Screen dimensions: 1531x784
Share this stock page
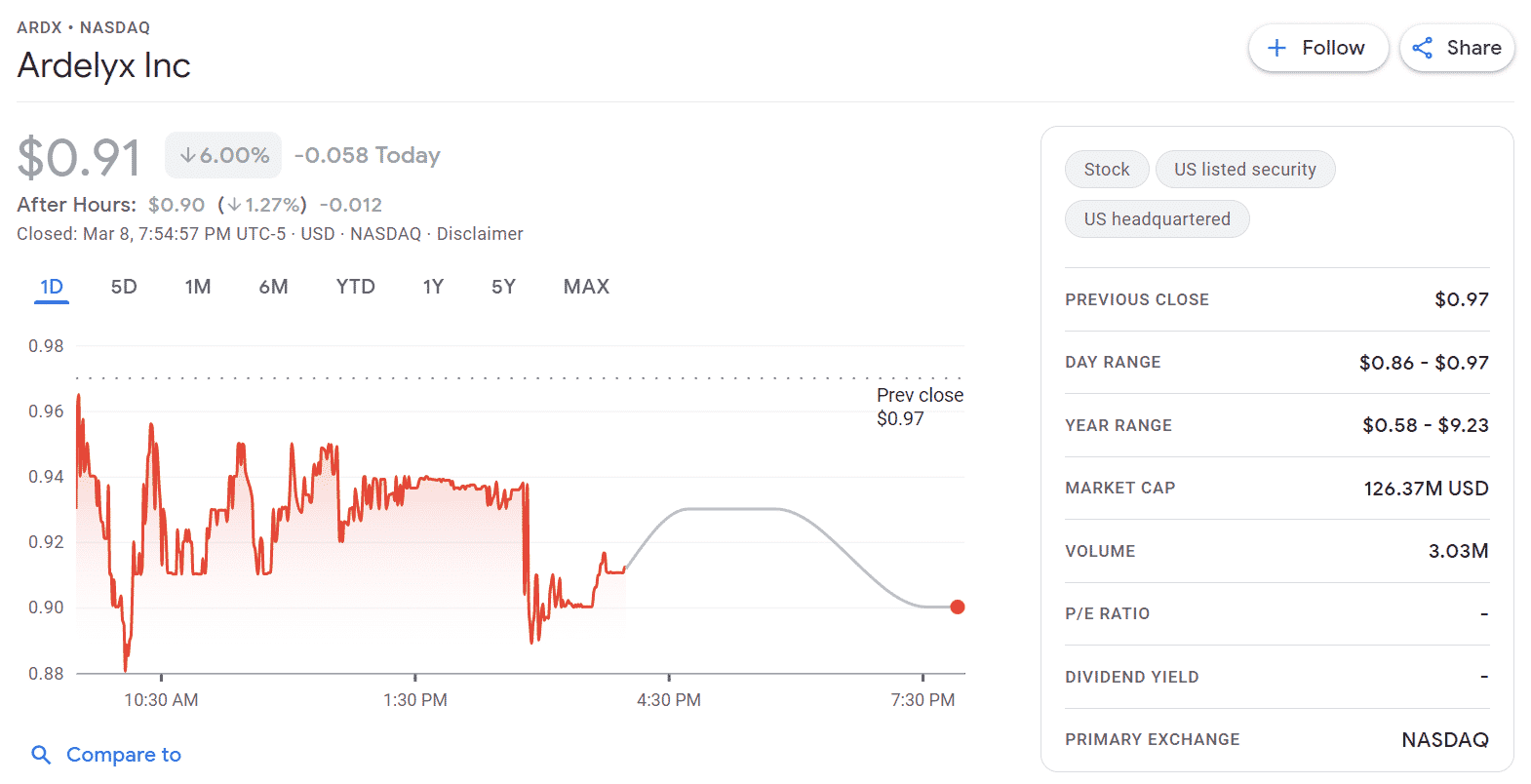click(x=1457, y=48)
